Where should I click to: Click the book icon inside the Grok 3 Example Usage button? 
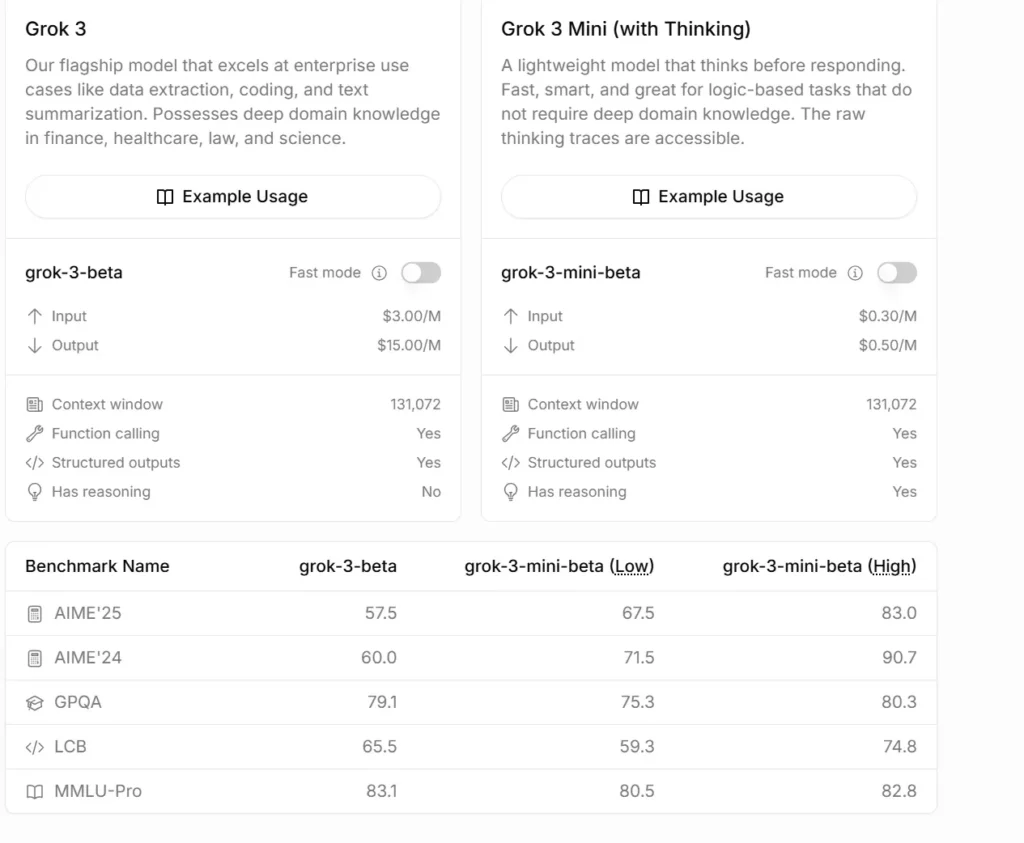pyautogui.click(x=163, y=197)
